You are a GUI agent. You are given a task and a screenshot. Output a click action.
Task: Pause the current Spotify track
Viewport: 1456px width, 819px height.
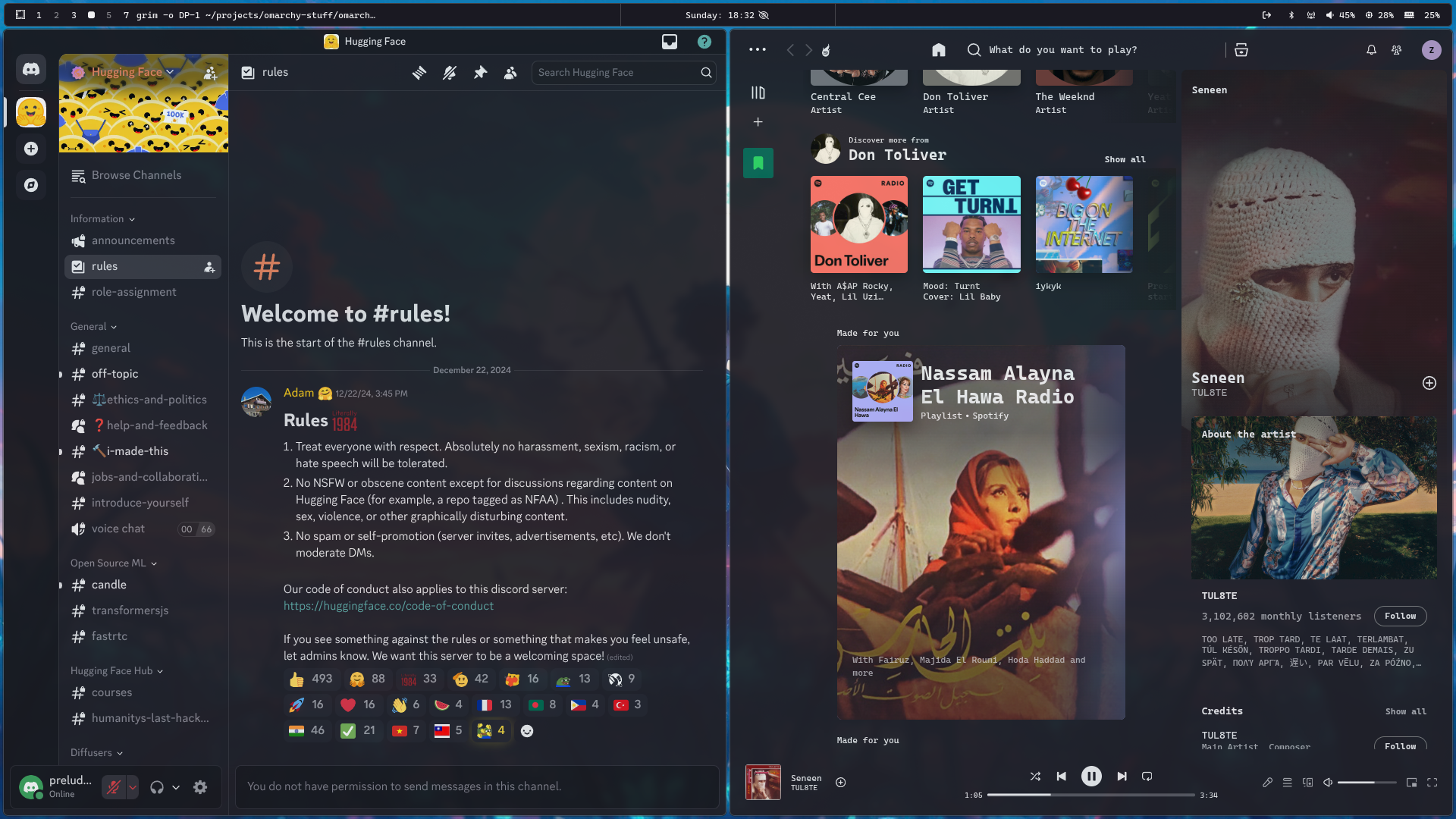pyautogui.click(x=1091, y=777)
